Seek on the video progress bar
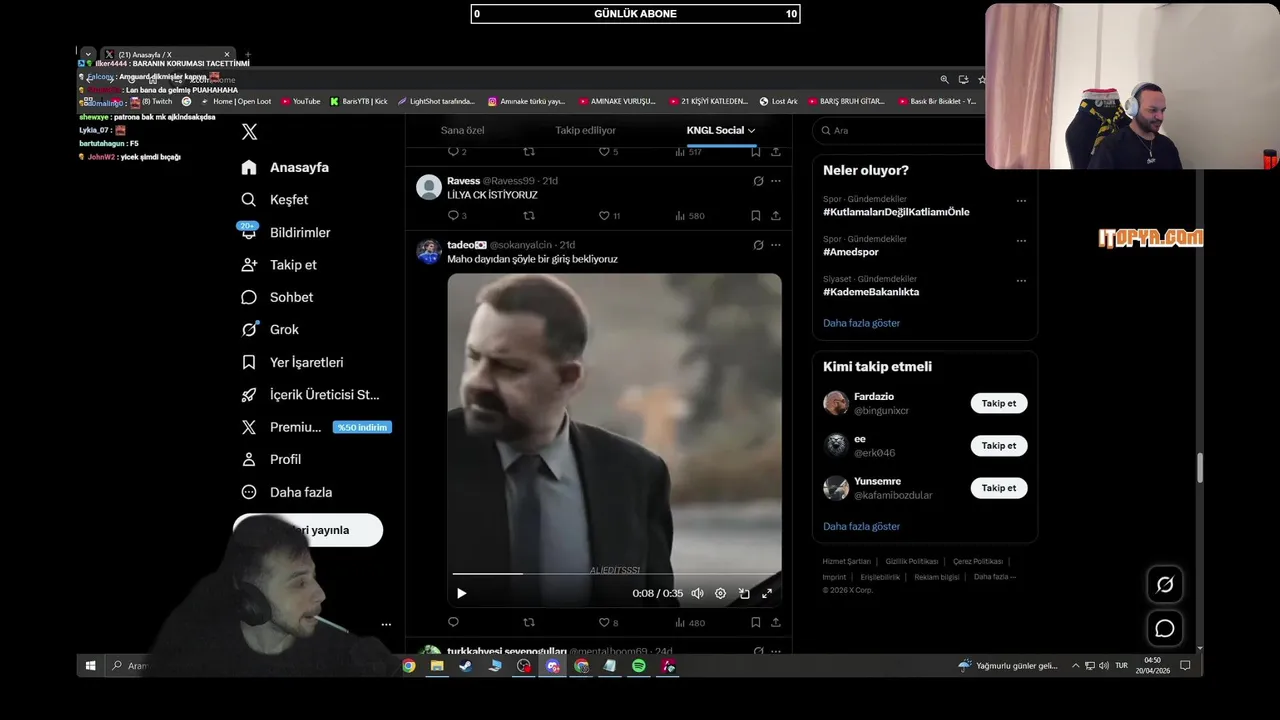Image resolution: width=1280 pixels, height=720 pixels. tap(615, 574)
